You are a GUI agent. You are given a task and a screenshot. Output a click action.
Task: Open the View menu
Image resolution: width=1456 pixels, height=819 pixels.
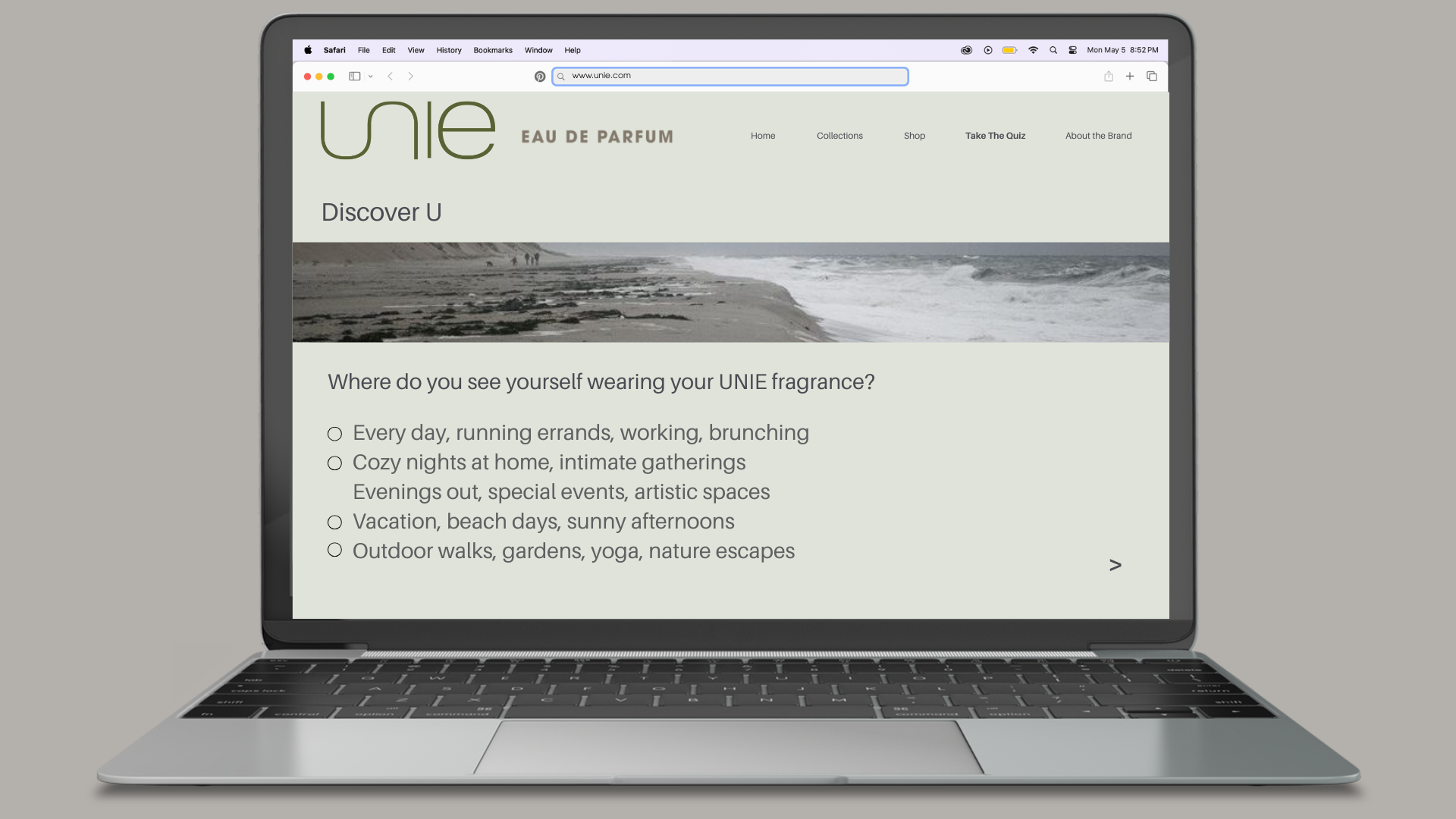click(x=416, y=50)
